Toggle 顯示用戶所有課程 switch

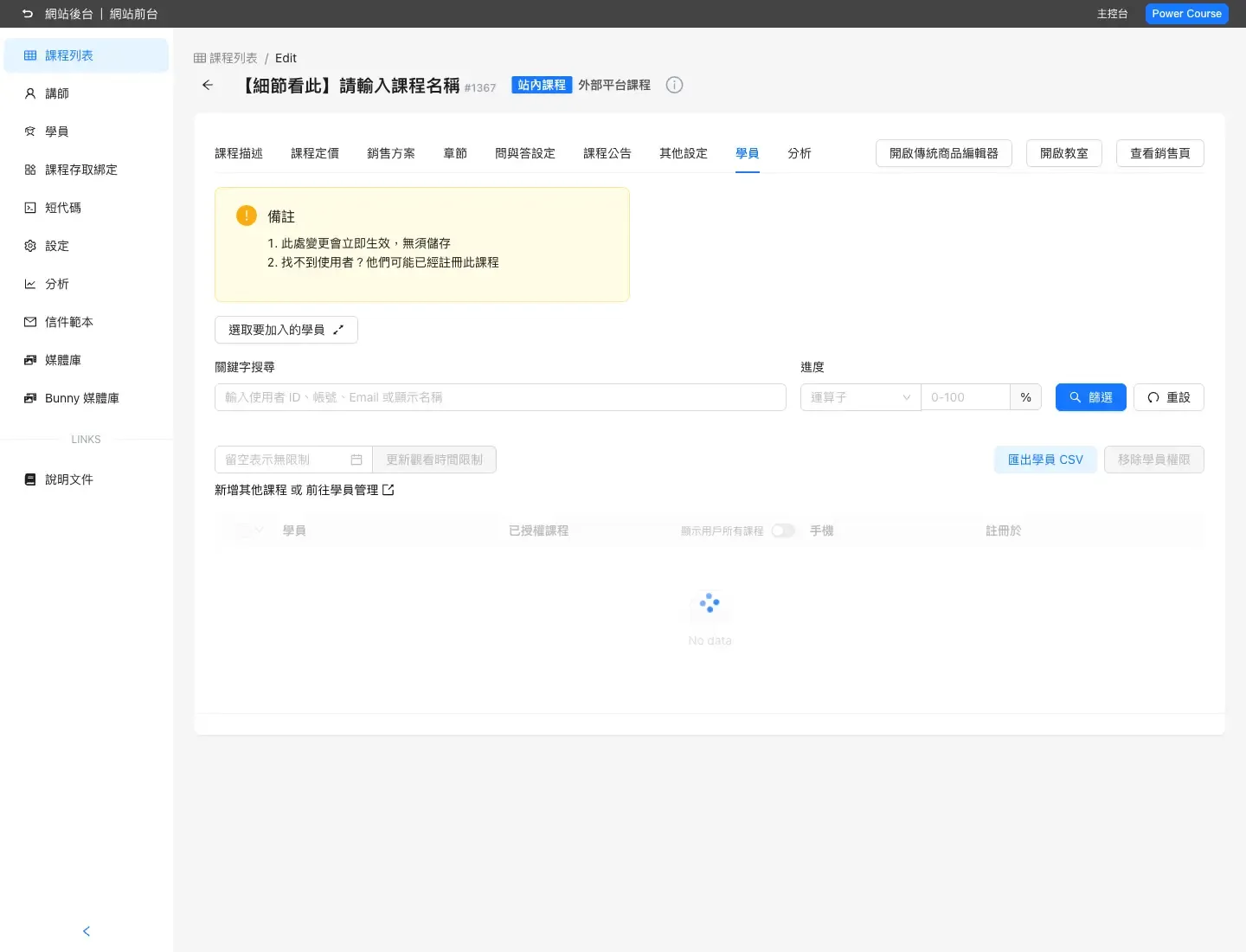(x=783, y=531)
